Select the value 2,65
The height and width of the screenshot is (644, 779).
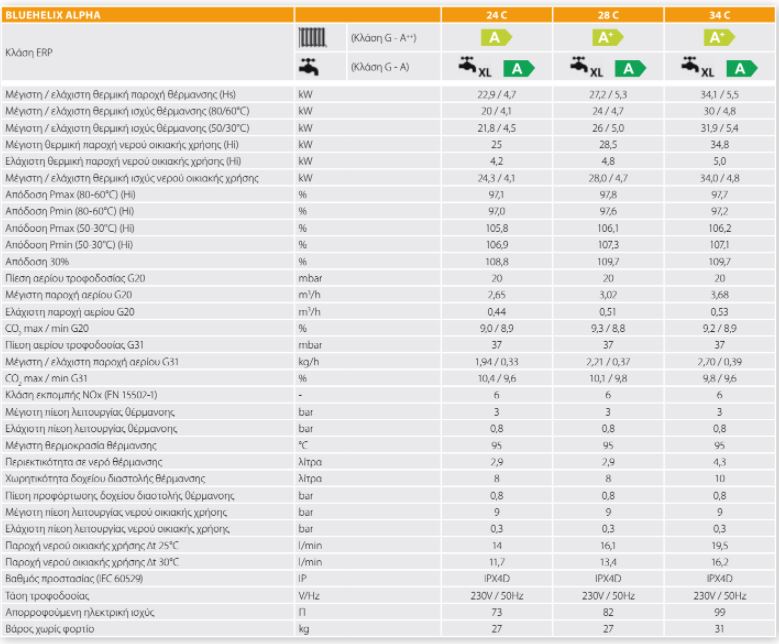(497, 295)
